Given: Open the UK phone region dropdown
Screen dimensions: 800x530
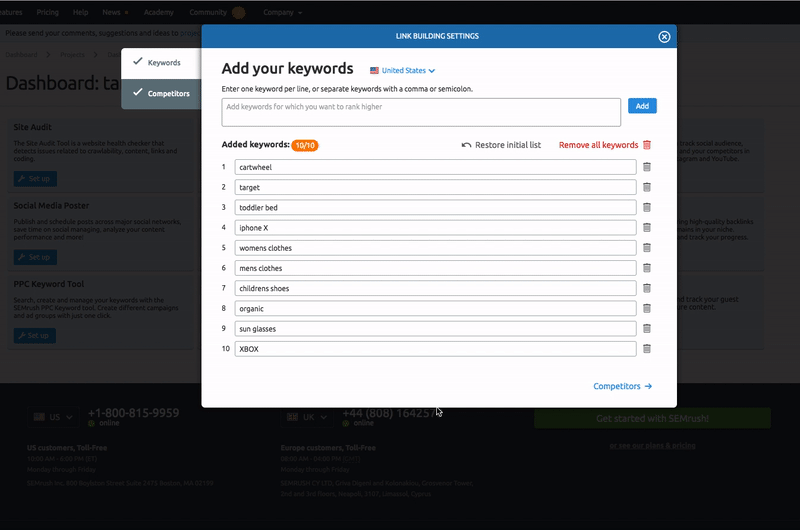Looking at the screenshot, I should tap(307, 417).
